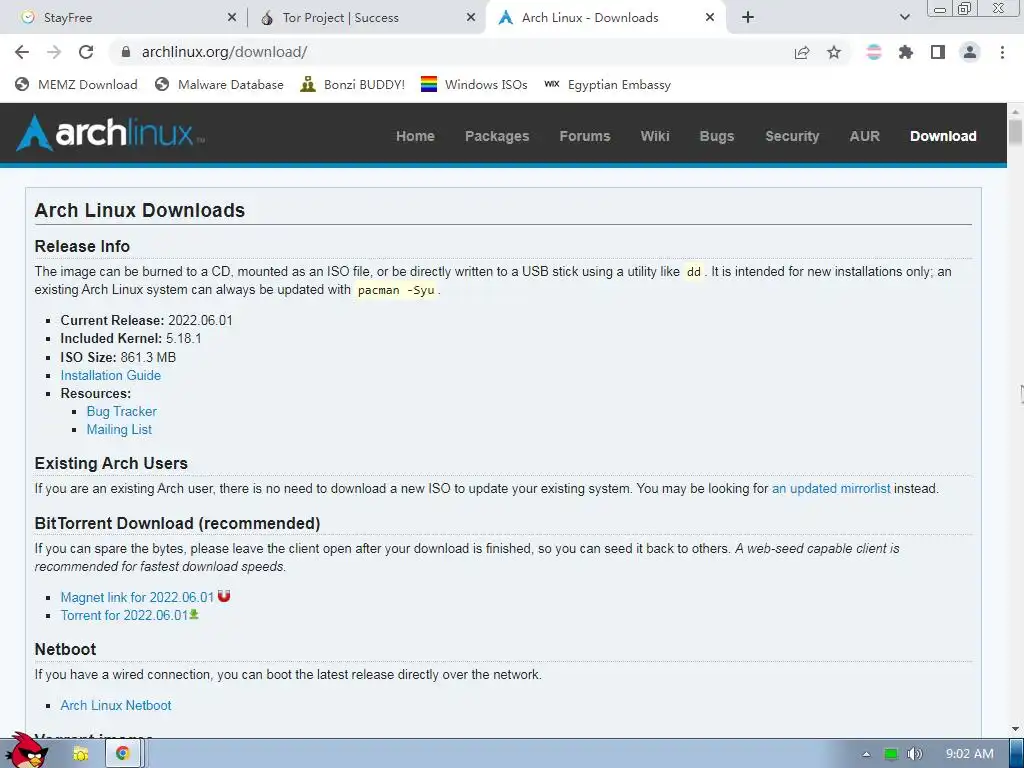Viewport: 1024px width, 768px height.
Task: Click Torrent for 2022.06.01 link
Action: 124,615
